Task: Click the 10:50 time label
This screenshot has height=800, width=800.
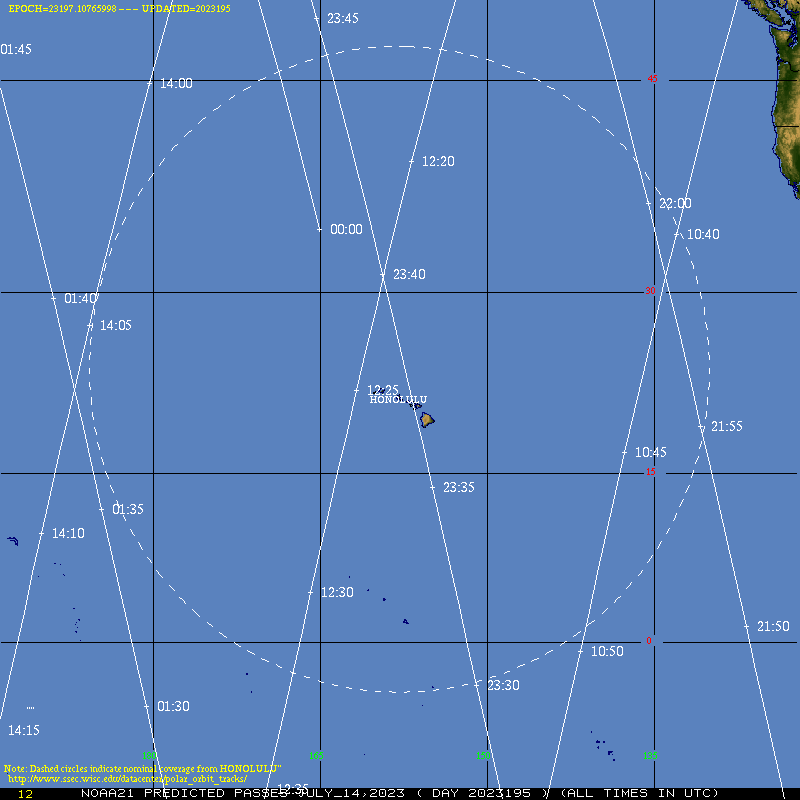Action: pos(607,651)
